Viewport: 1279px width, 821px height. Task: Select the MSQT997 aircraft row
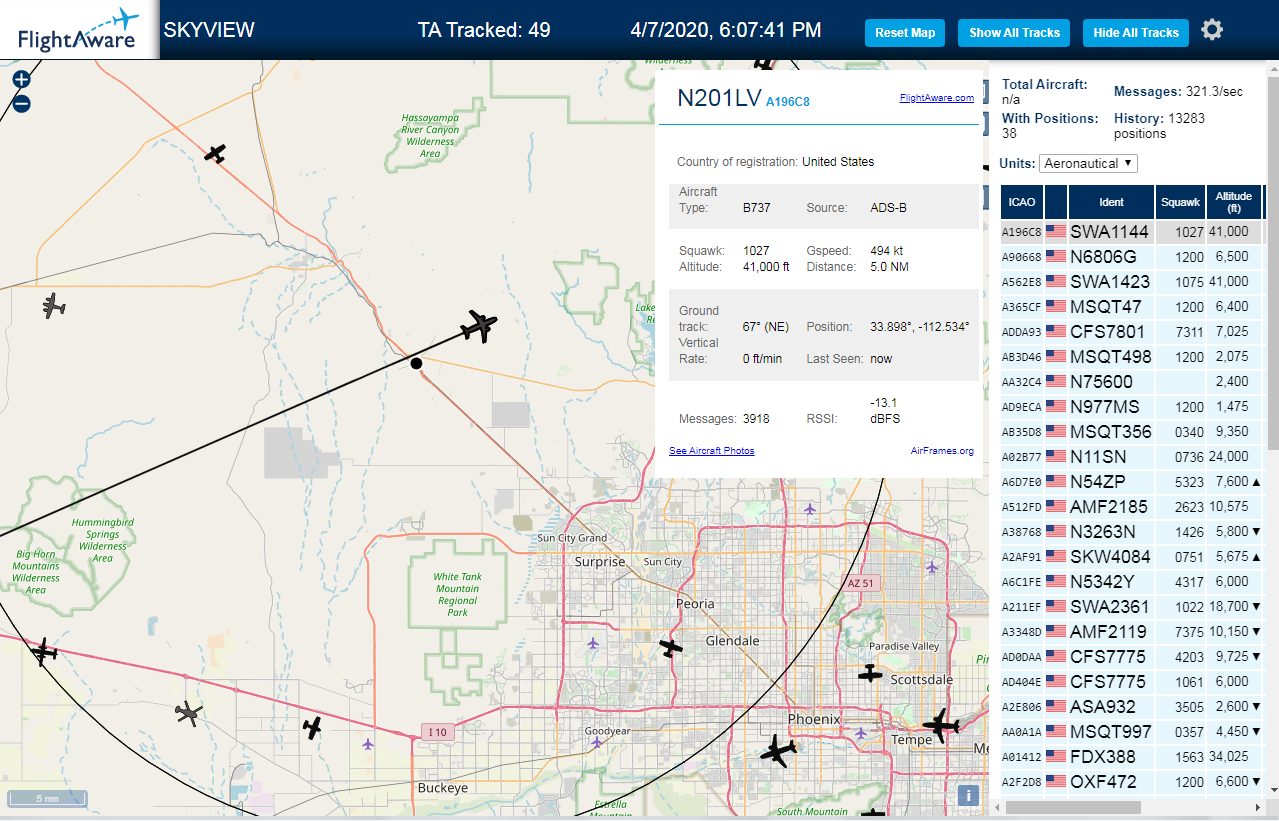(1132, 732)
